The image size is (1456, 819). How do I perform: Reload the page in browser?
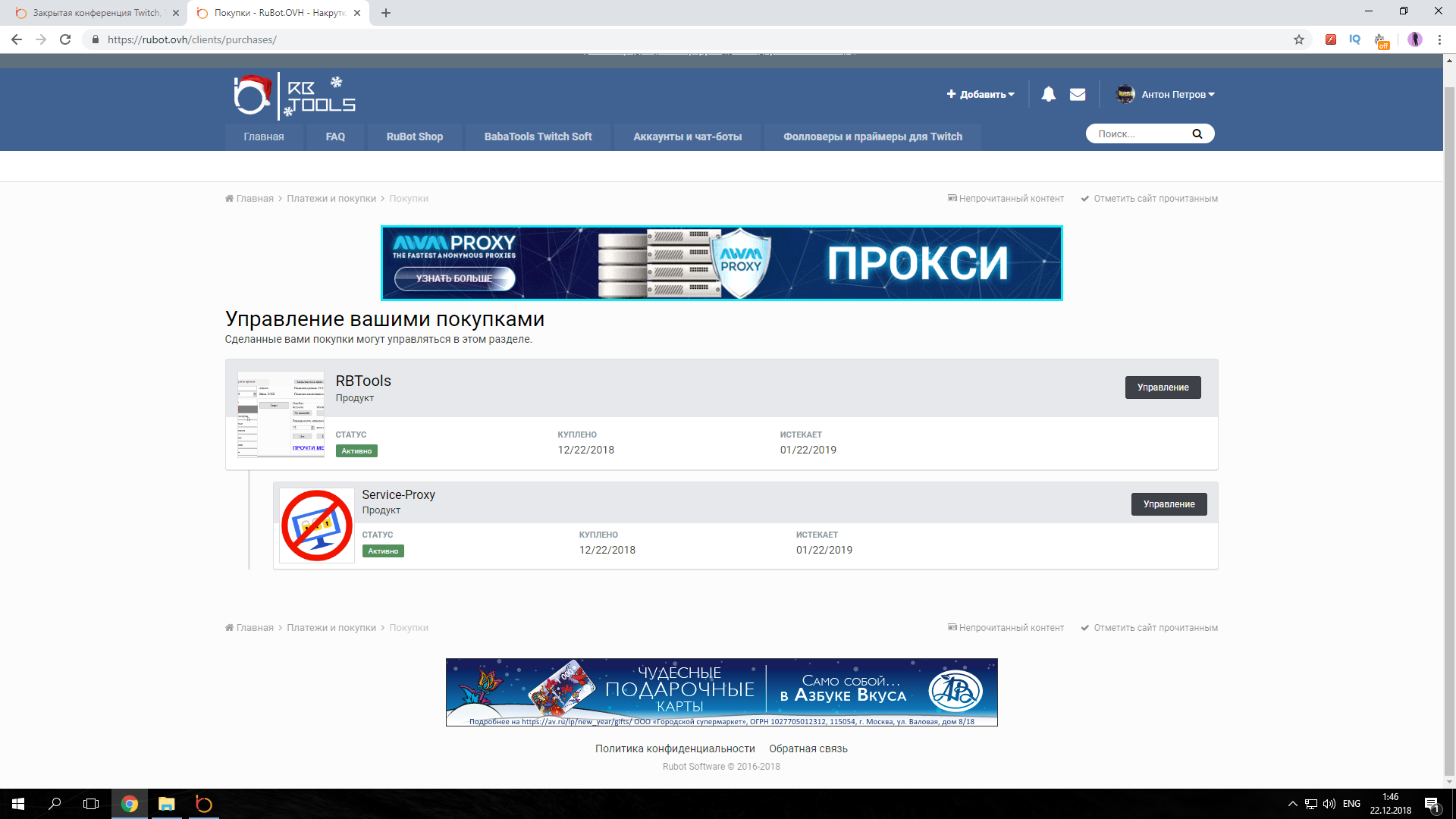65,39
